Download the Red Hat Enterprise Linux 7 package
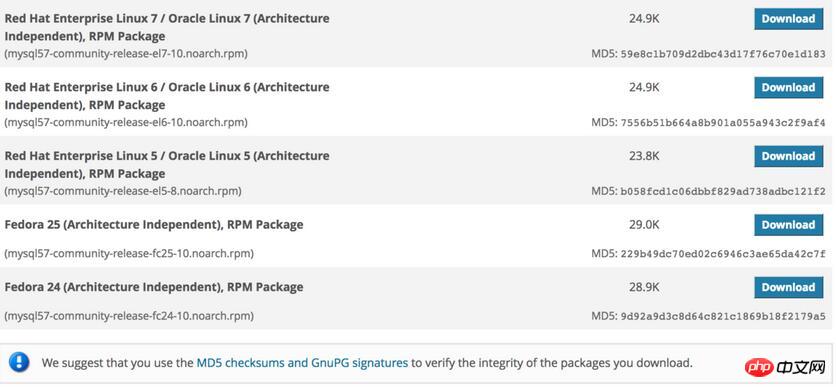The width and height of the screenshot is (836, 387). coord(789,19)
